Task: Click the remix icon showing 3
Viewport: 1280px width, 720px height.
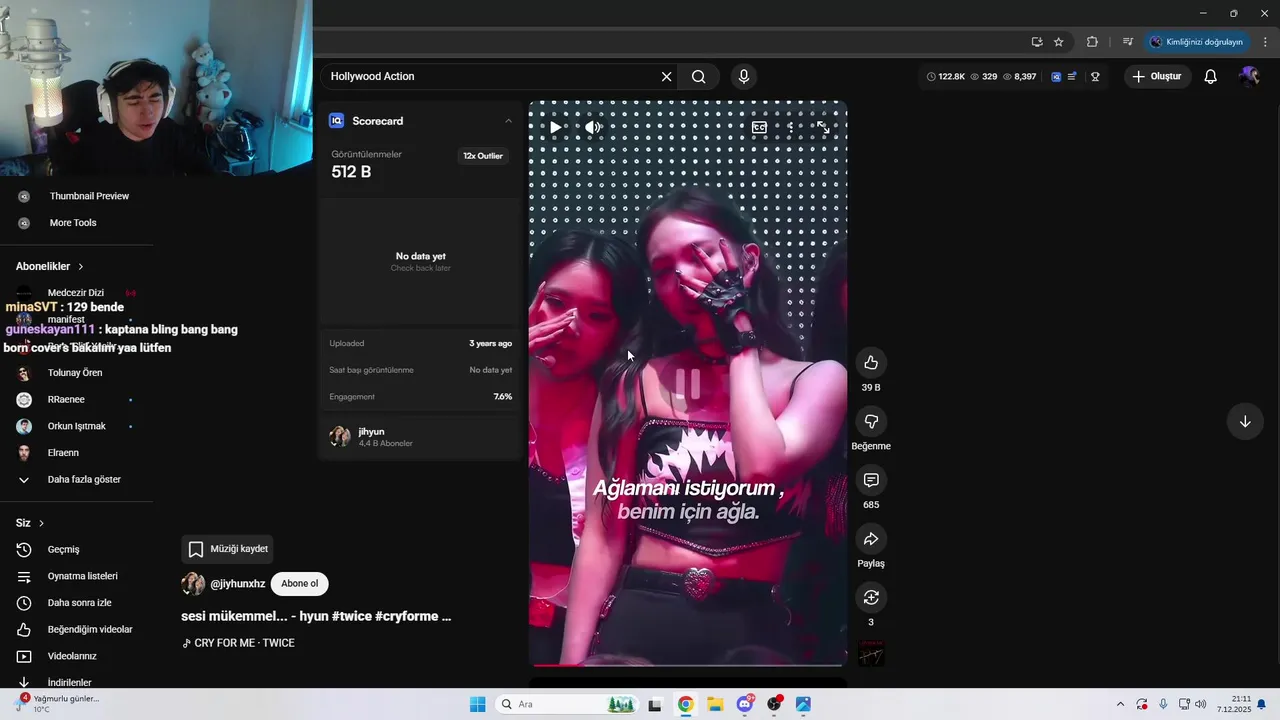Action: [x=871, y=597]
